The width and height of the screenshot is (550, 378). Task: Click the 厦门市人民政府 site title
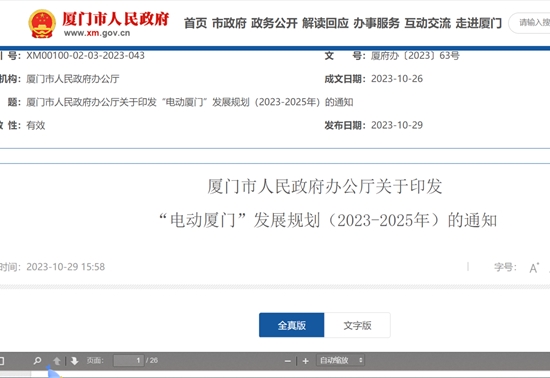pyautogui.click(x=116, y=19)
